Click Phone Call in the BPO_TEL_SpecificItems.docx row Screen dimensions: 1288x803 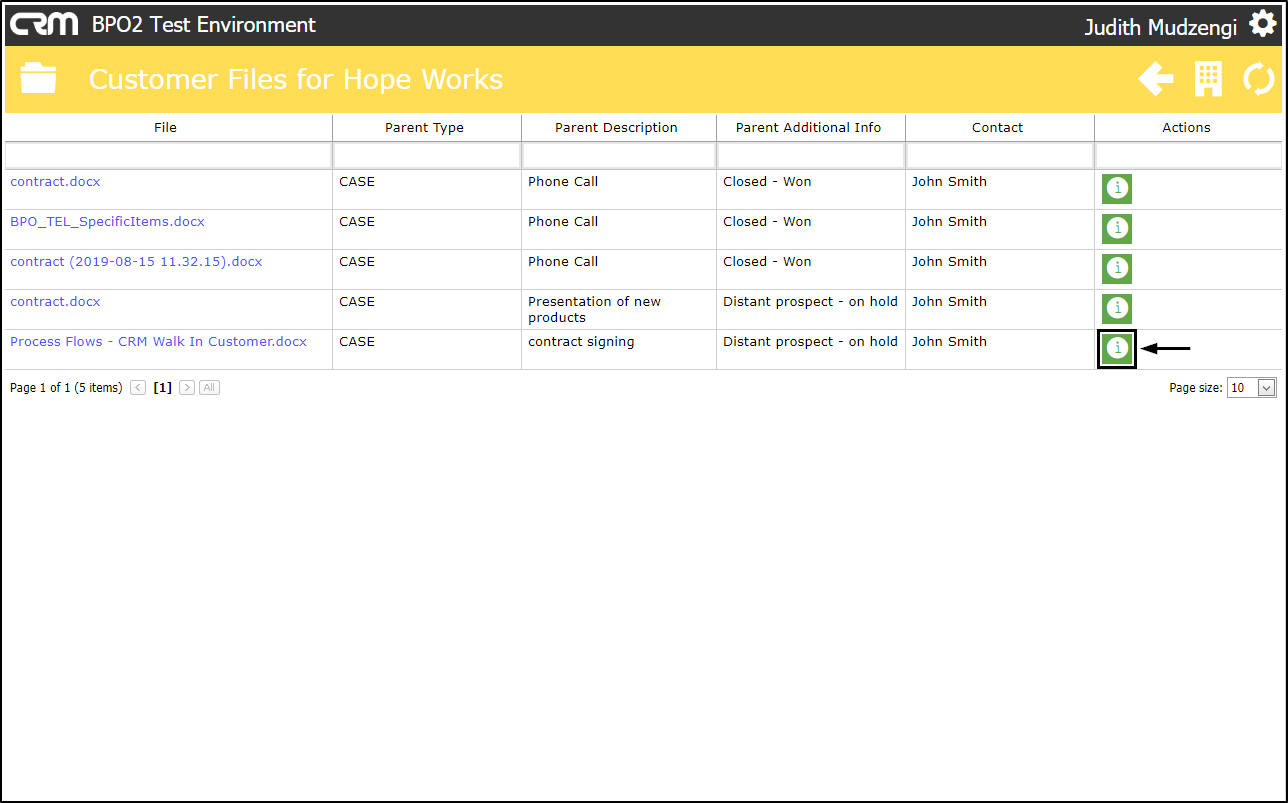point(563,222)
